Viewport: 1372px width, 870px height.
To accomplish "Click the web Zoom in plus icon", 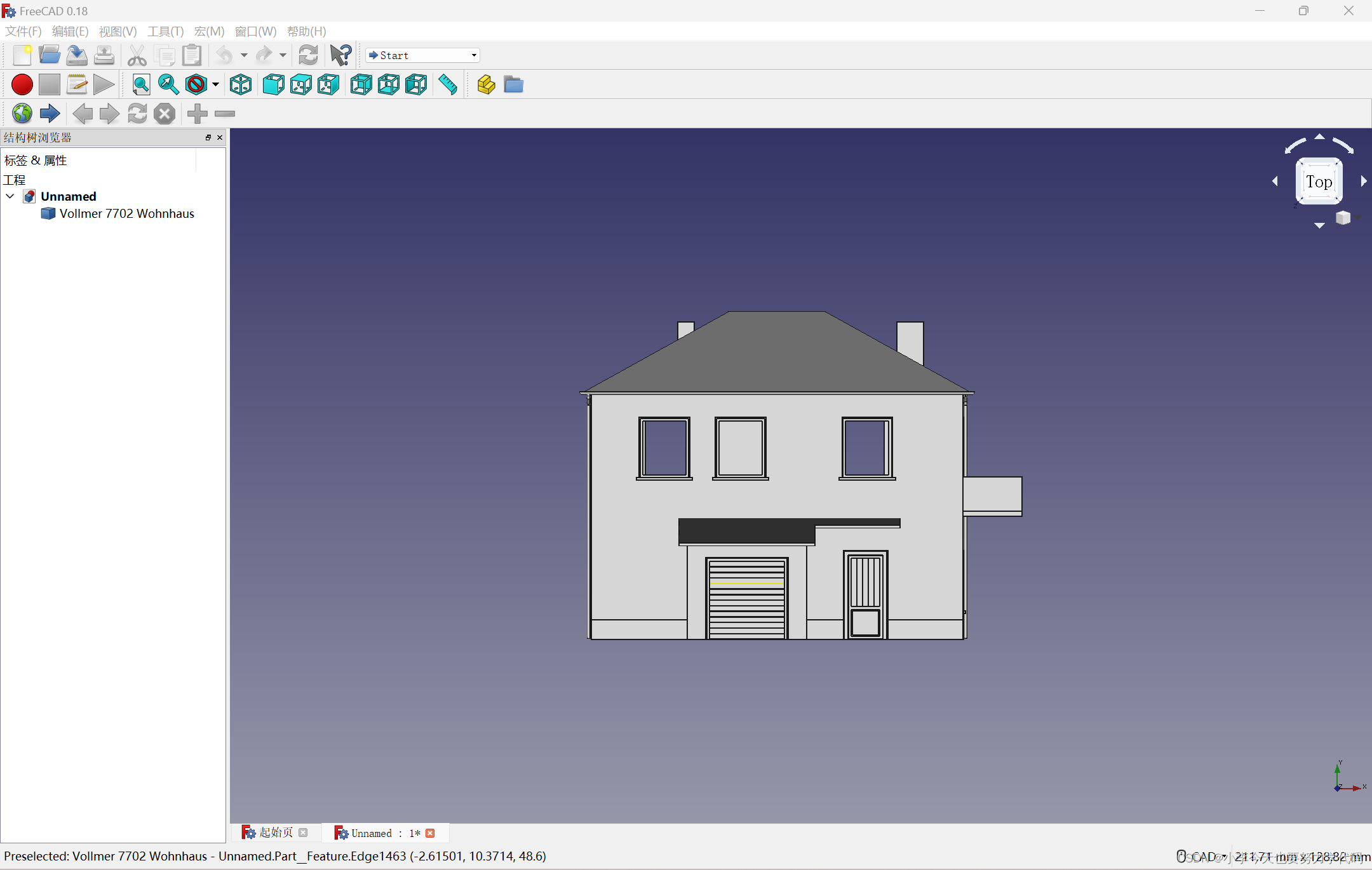I will (197, 114).
